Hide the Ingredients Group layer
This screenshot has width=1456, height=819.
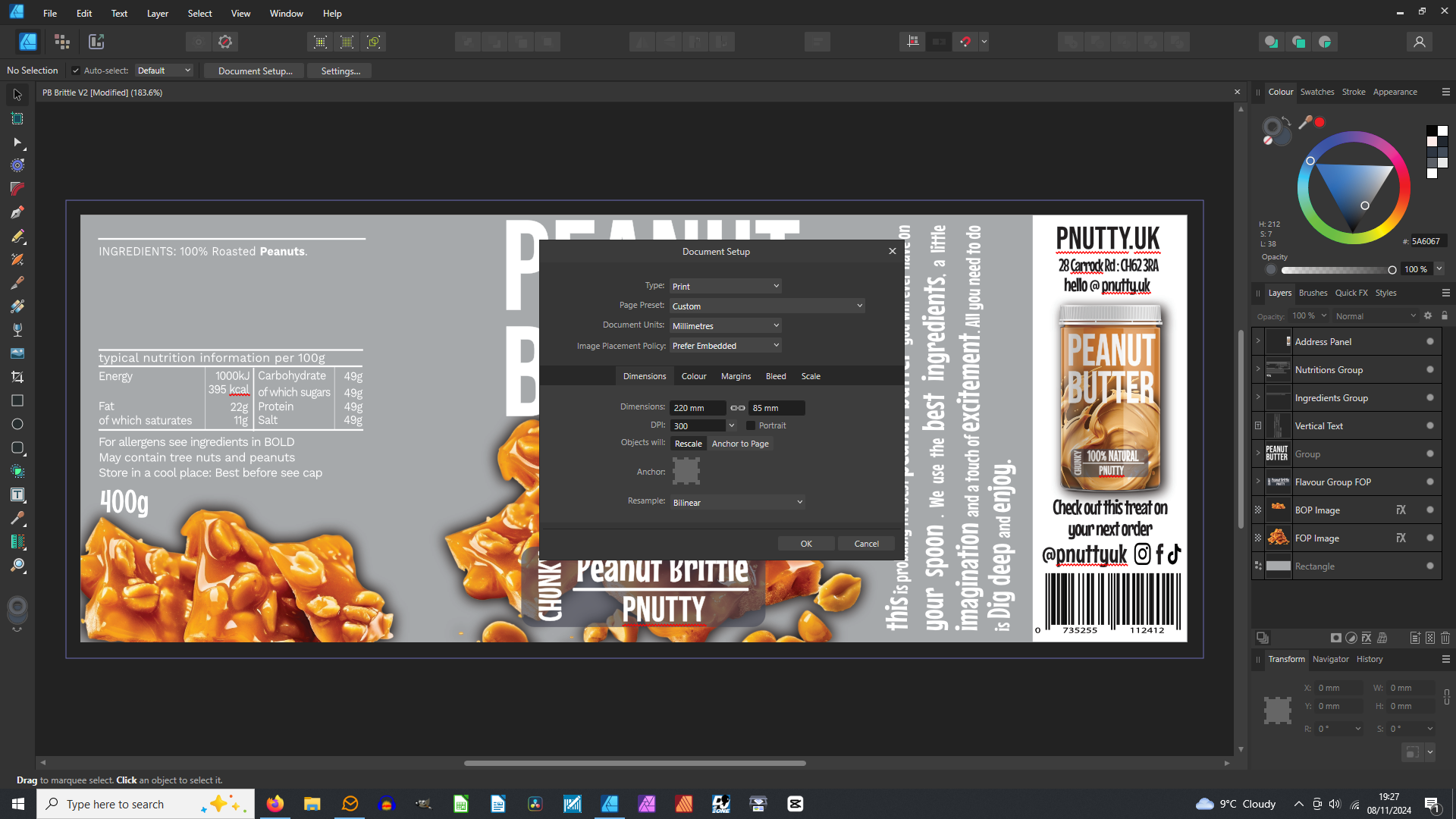(1430, 398)
